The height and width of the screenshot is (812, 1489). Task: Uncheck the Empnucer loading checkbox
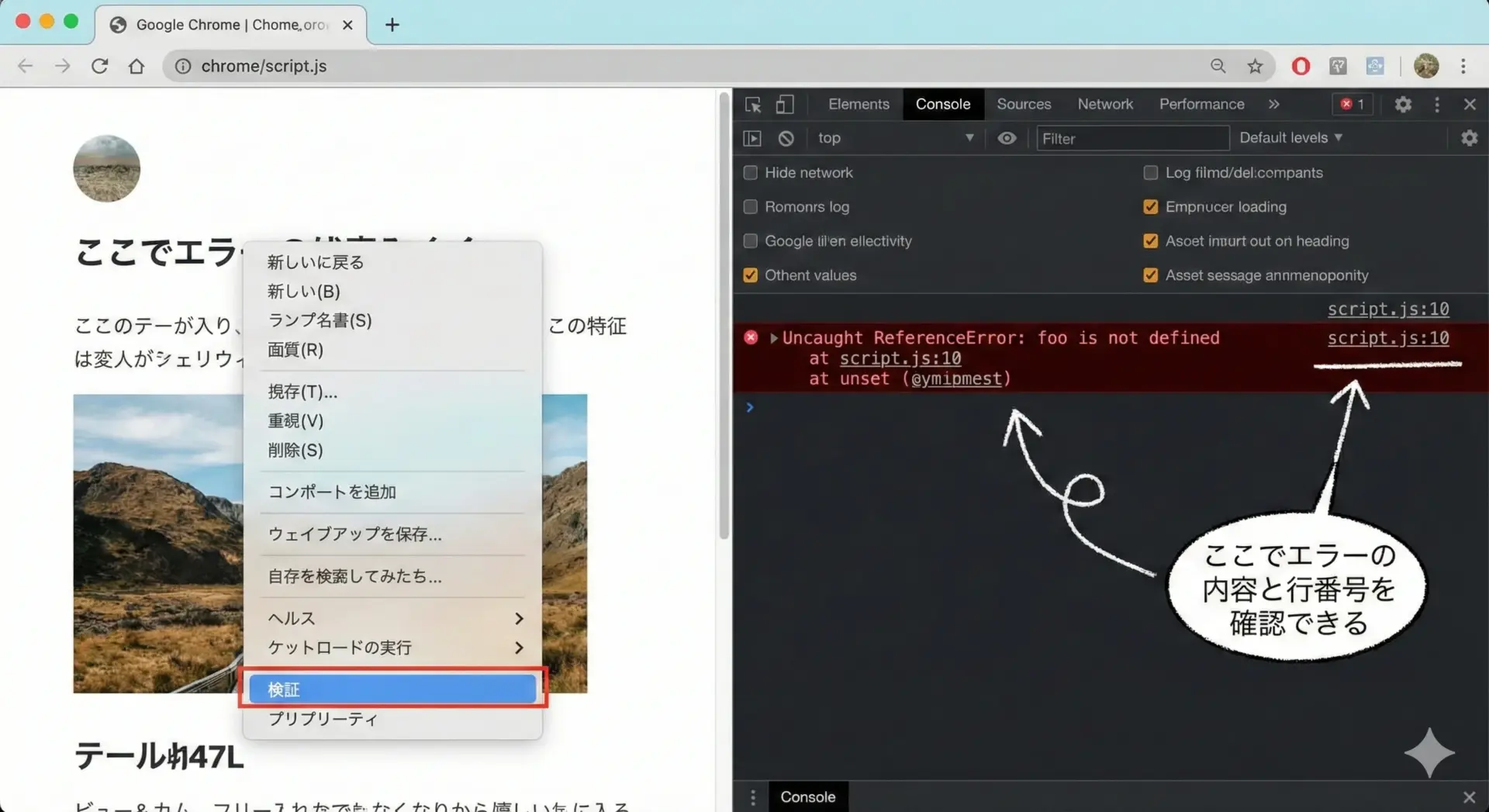1150,207
